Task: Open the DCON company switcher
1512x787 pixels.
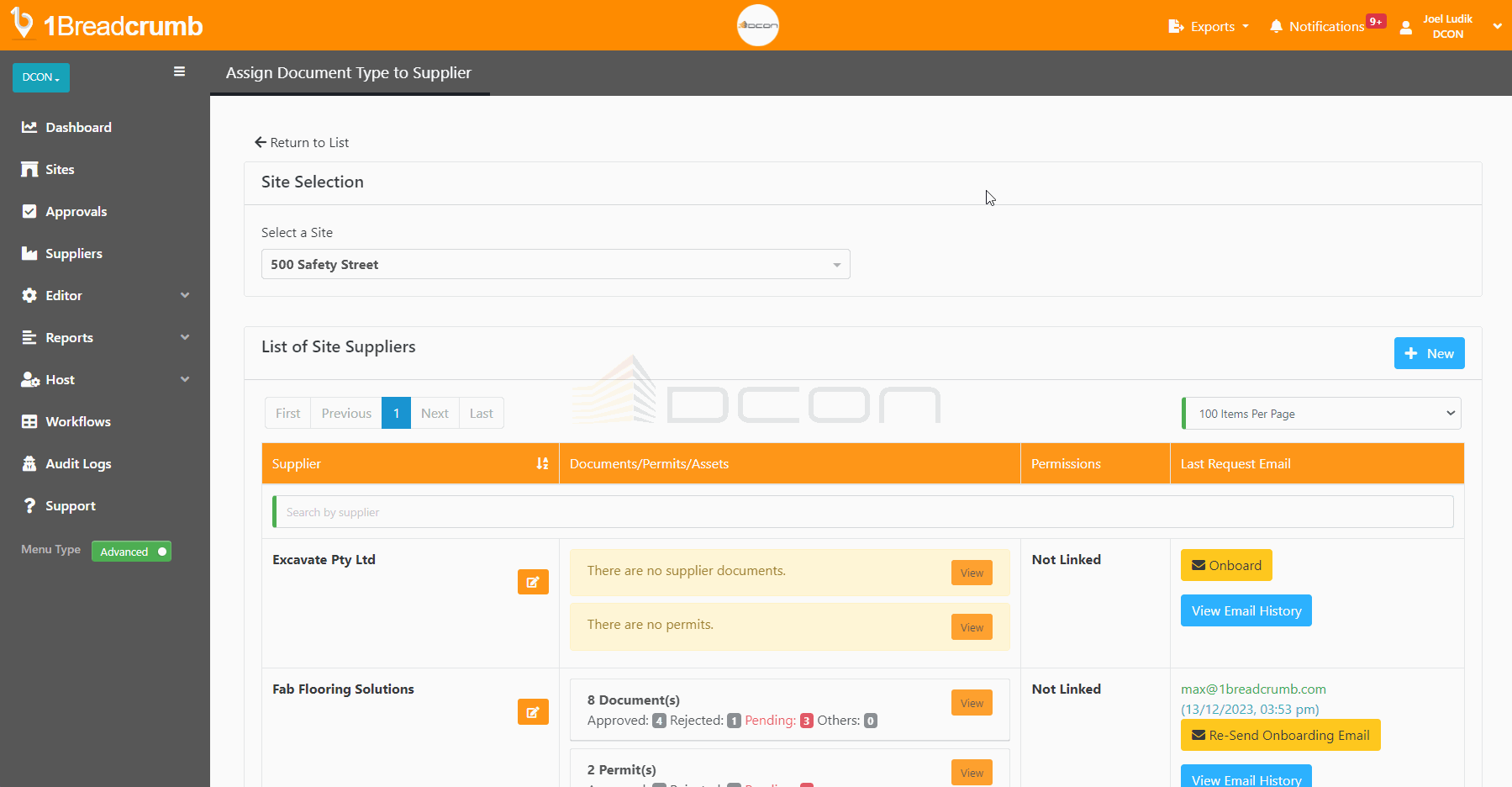Action: (x=40, y=77)
